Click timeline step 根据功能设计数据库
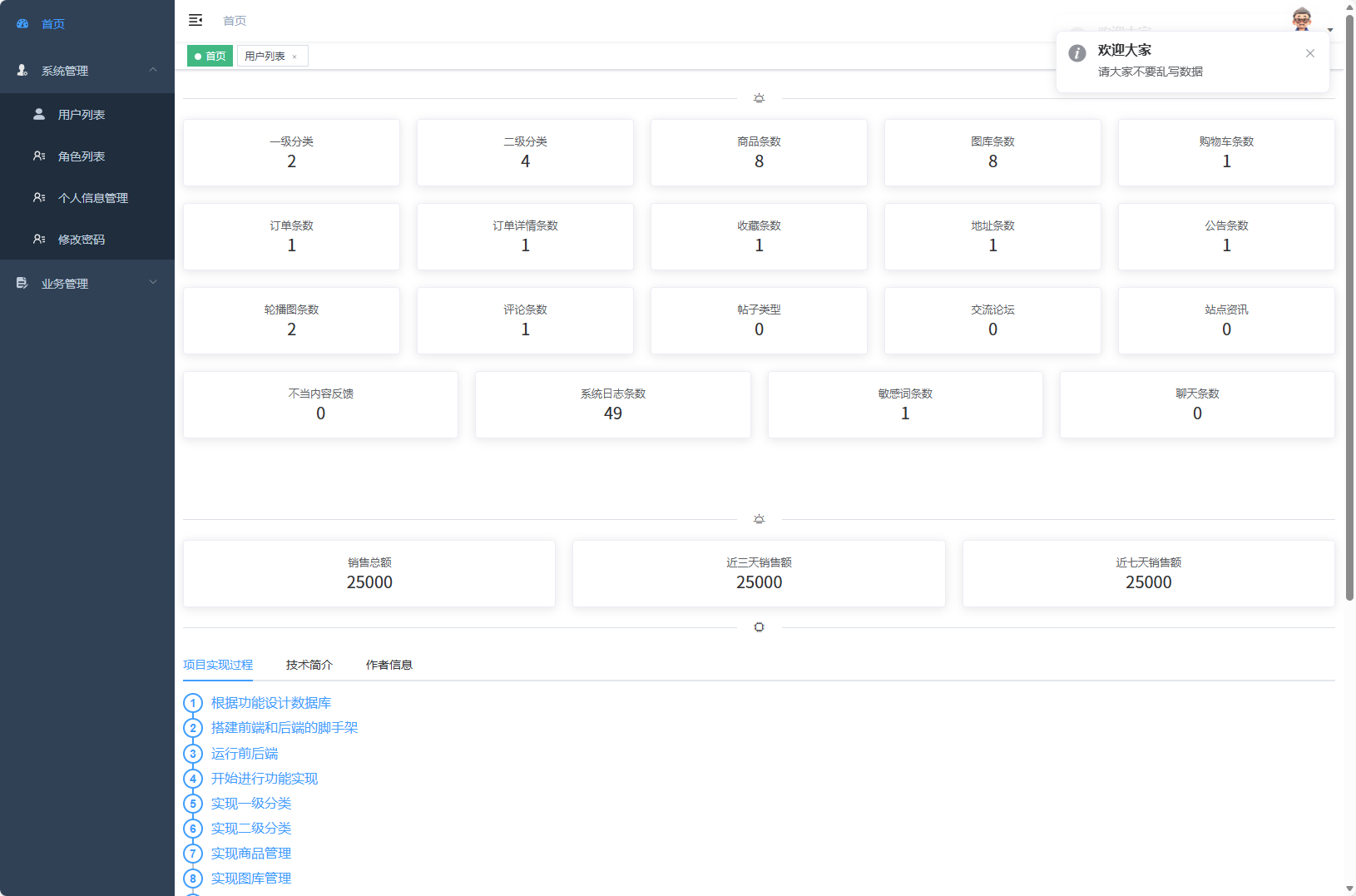Screen dimensions: 1356x896 271,703
